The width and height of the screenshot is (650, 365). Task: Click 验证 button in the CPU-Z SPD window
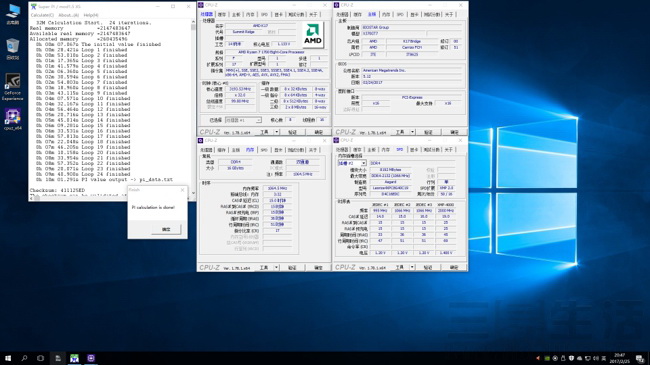click(x=428, y=267)
